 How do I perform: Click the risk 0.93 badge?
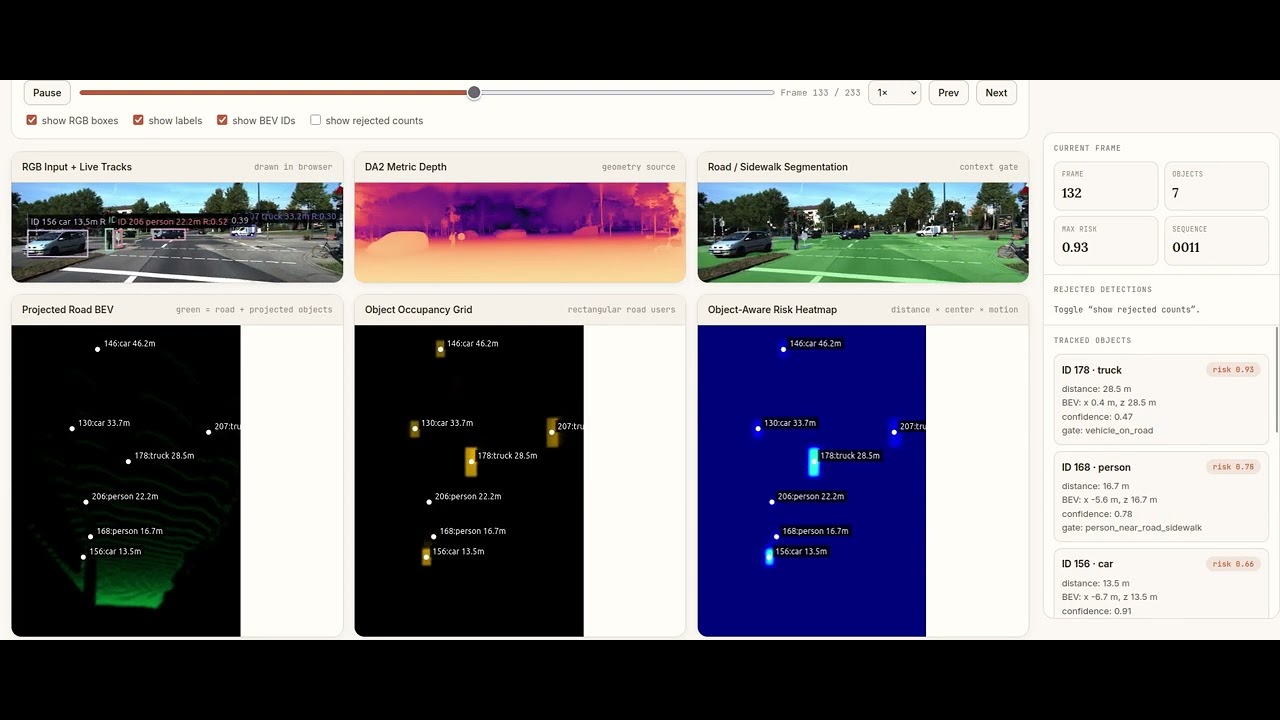pos(1233,370)
